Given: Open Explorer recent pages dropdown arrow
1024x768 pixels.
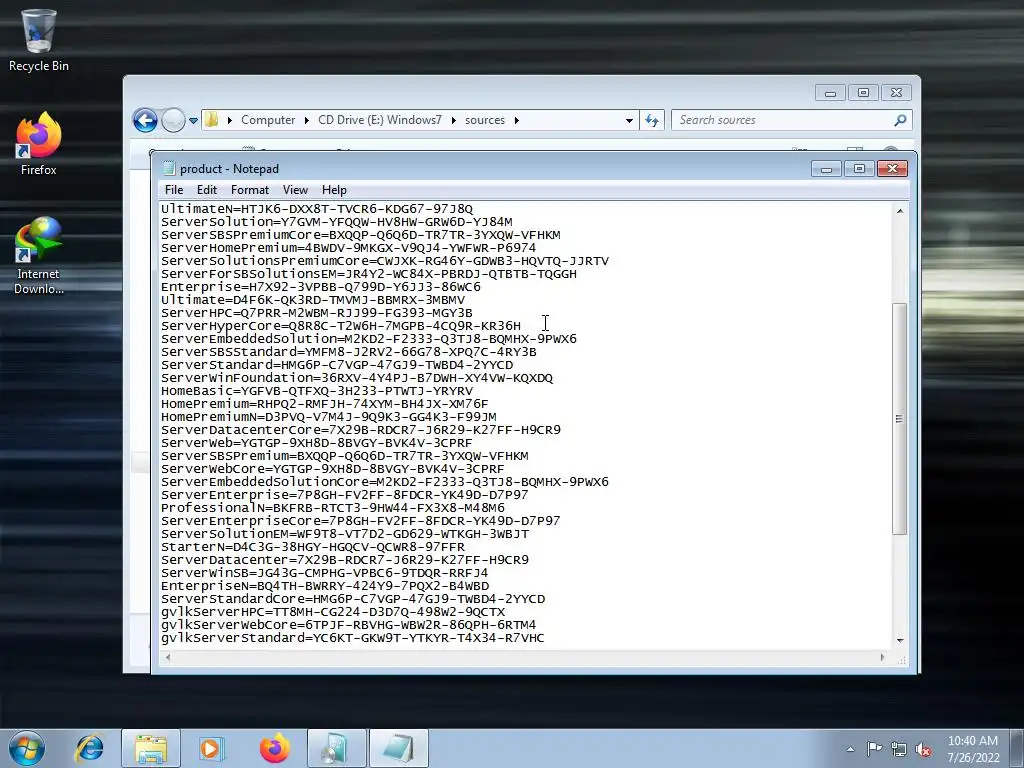Looking at the screenshot, I should pos(193,121).
